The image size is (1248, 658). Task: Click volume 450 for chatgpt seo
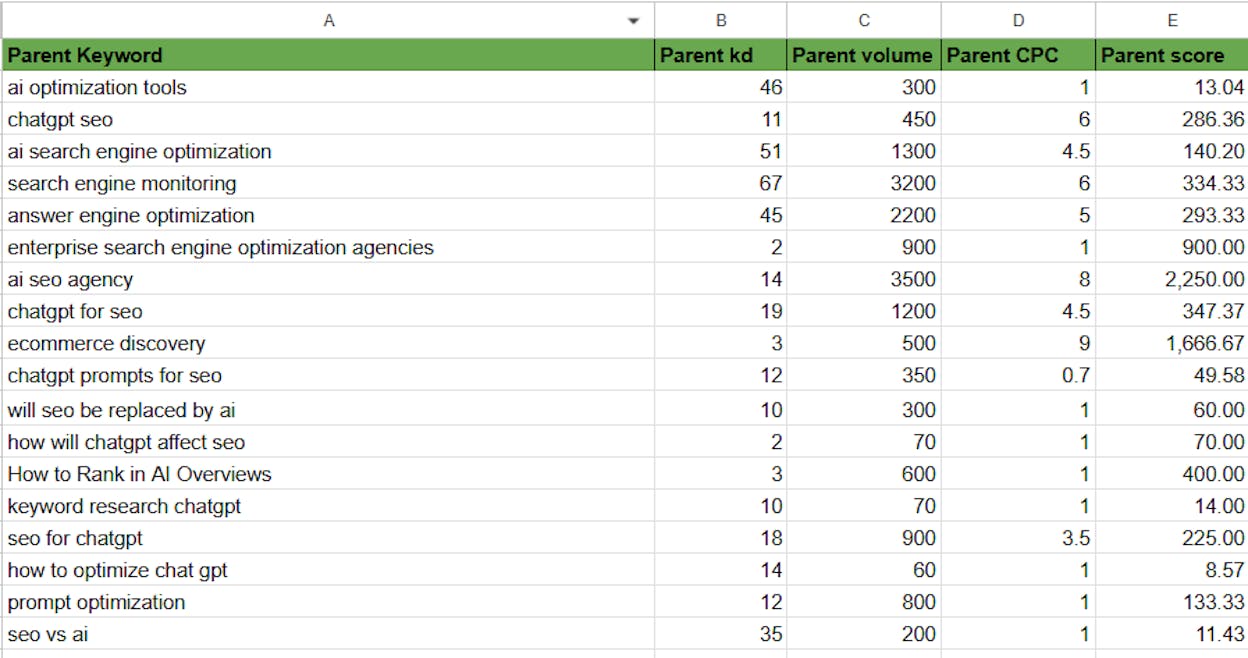[864, 119]
